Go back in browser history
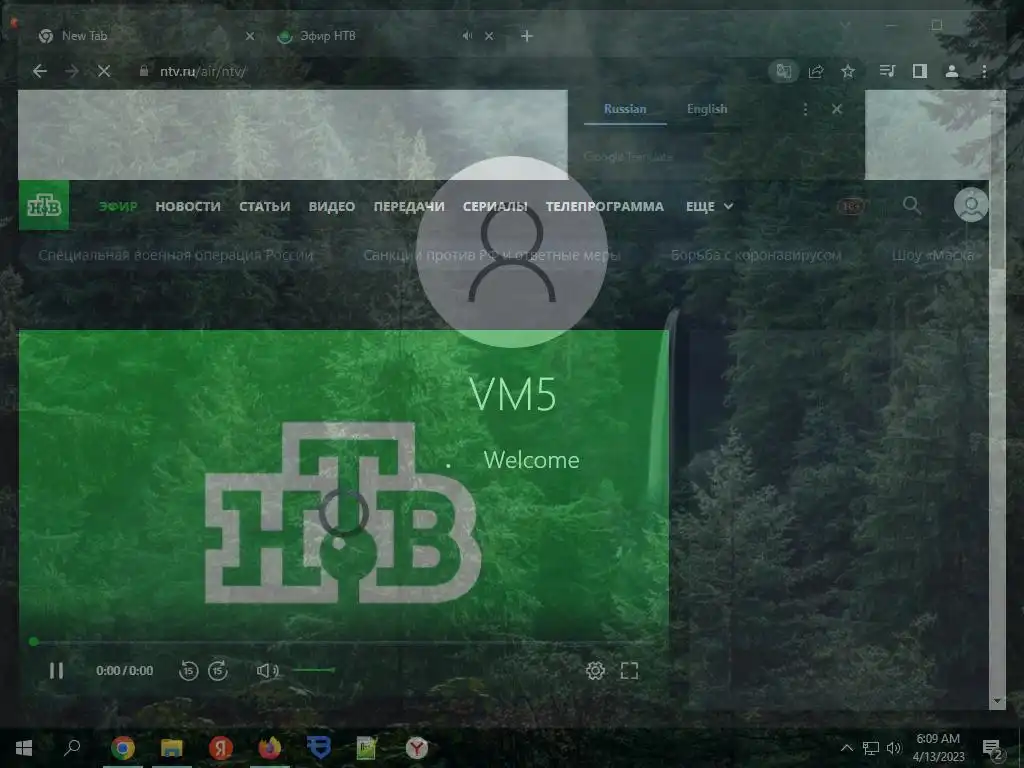This screenshot has height=768, width=1024. click(x=40, y=71)
